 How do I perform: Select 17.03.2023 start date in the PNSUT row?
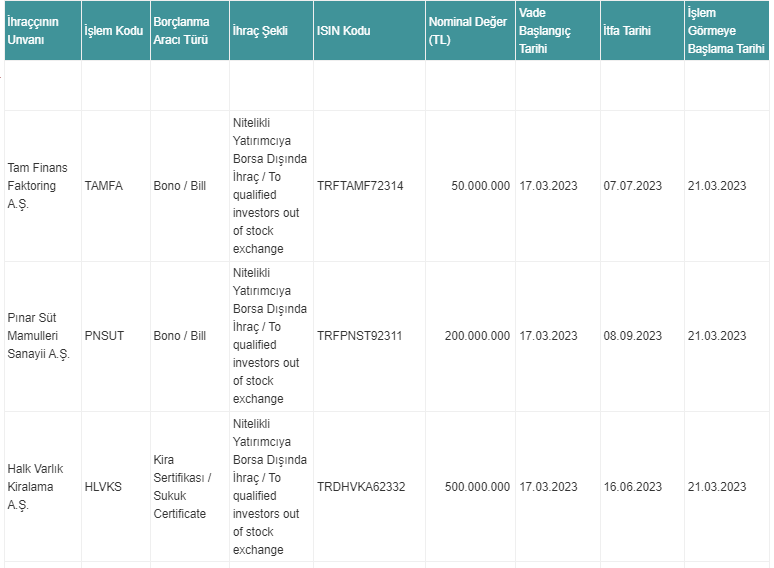coord(548,336)
